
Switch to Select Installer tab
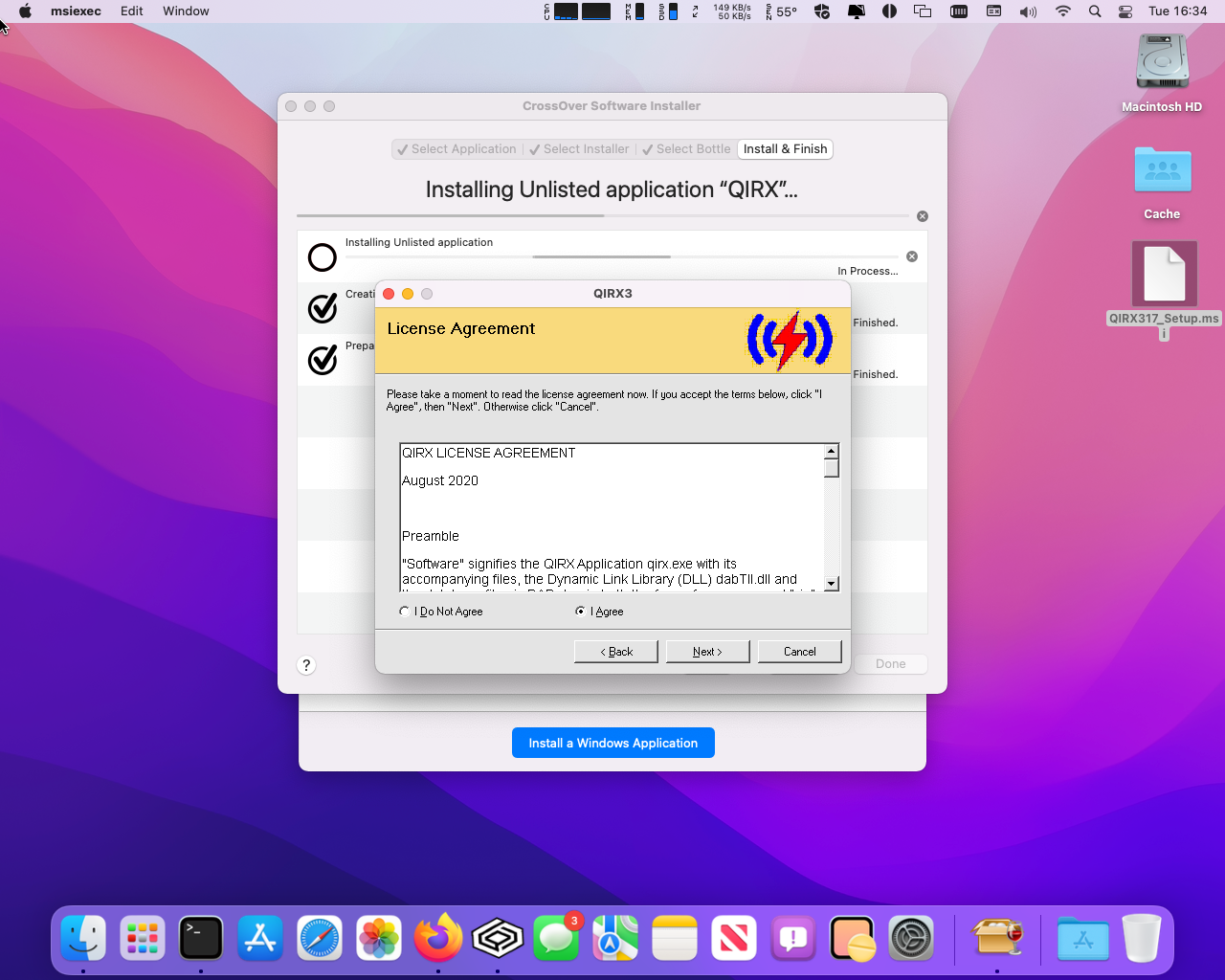579,149
